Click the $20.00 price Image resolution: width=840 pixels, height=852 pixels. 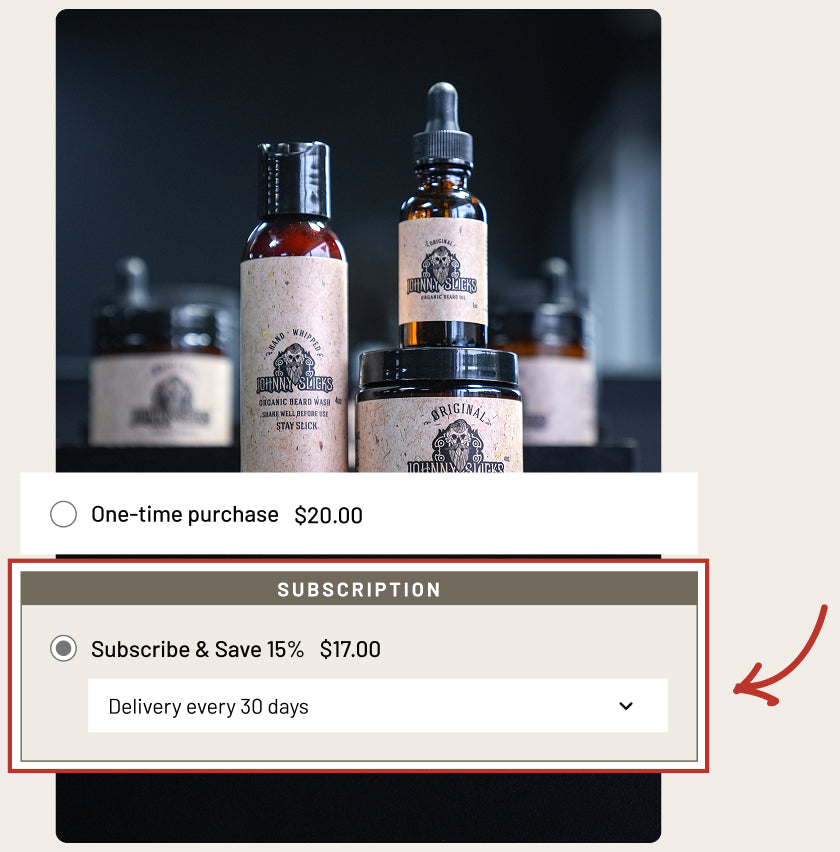(328, 515)
